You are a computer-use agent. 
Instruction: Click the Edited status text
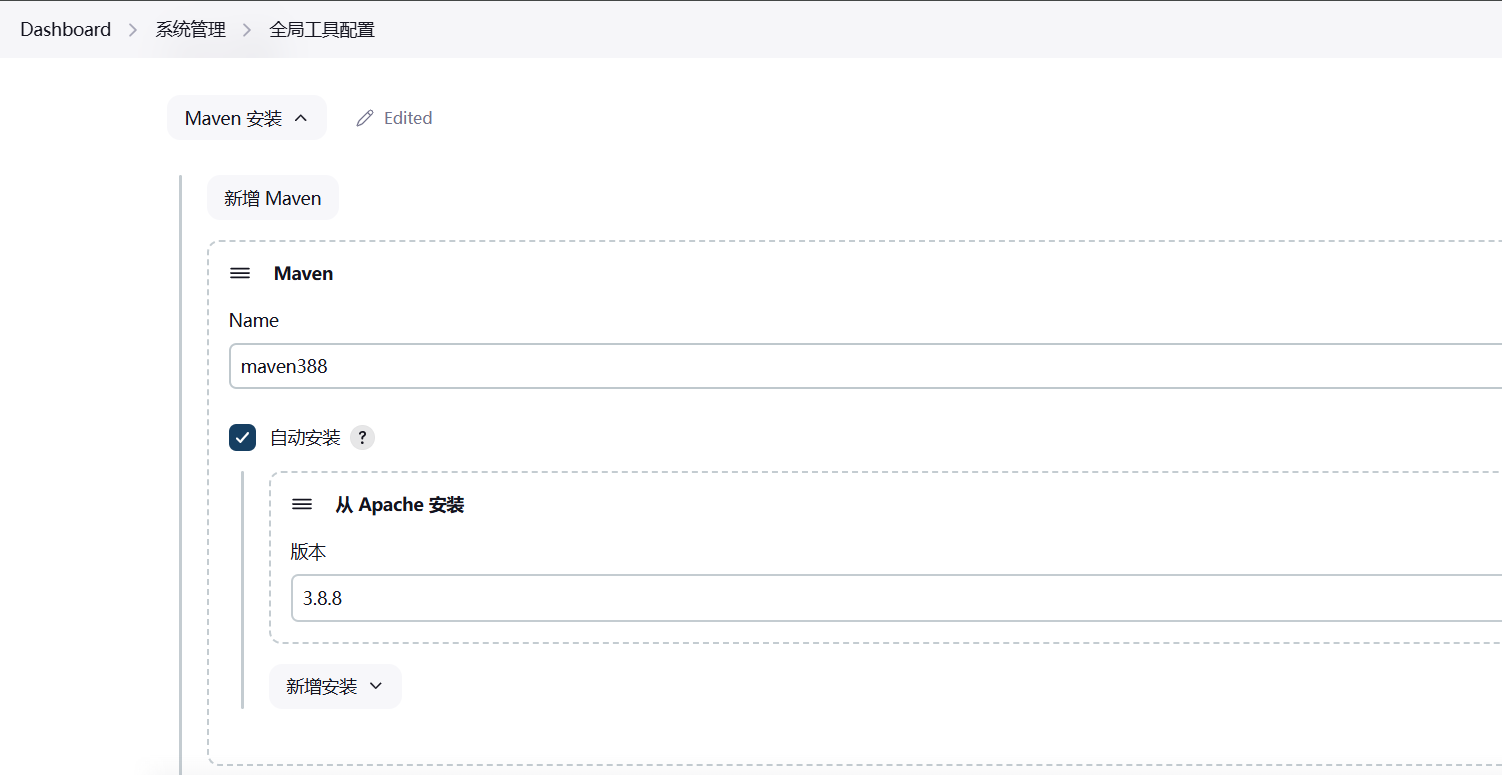pos(408,118)
